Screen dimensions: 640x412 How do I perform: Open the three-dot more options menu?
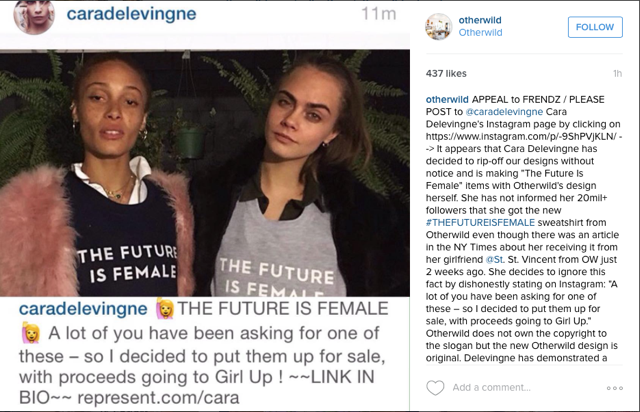pyautogui.click(x=615, y=388)
